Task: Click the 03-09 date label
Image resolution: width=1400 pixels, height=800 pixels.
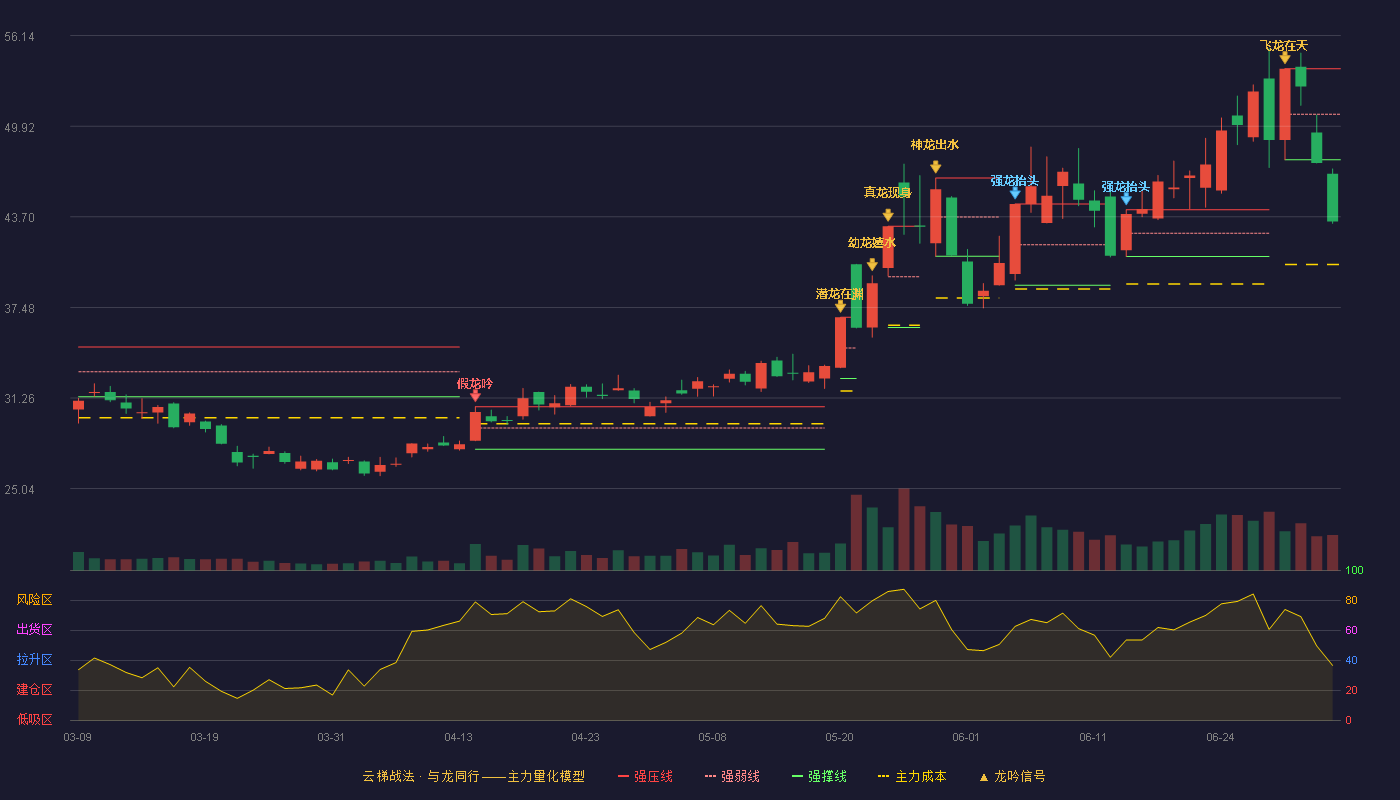Action: pyautogui.click(x=78, y=737)
